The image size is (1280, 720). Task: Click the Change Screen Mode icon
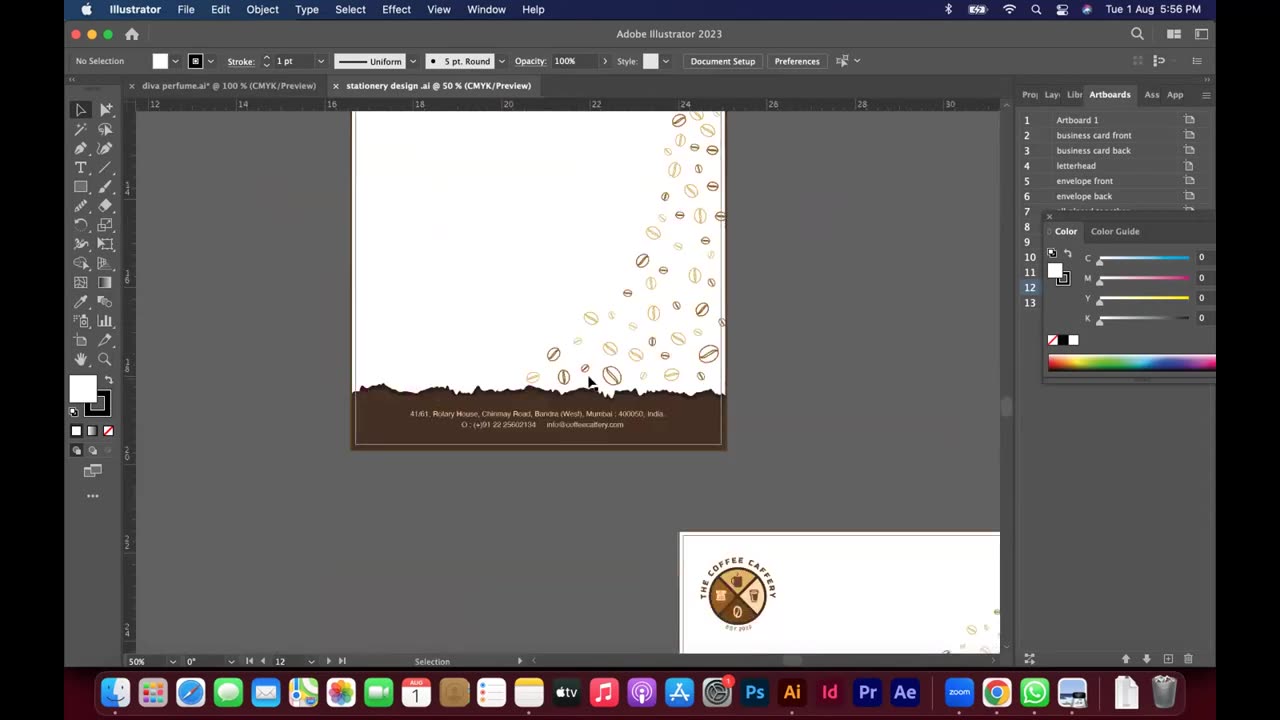[x=93, y=471]
